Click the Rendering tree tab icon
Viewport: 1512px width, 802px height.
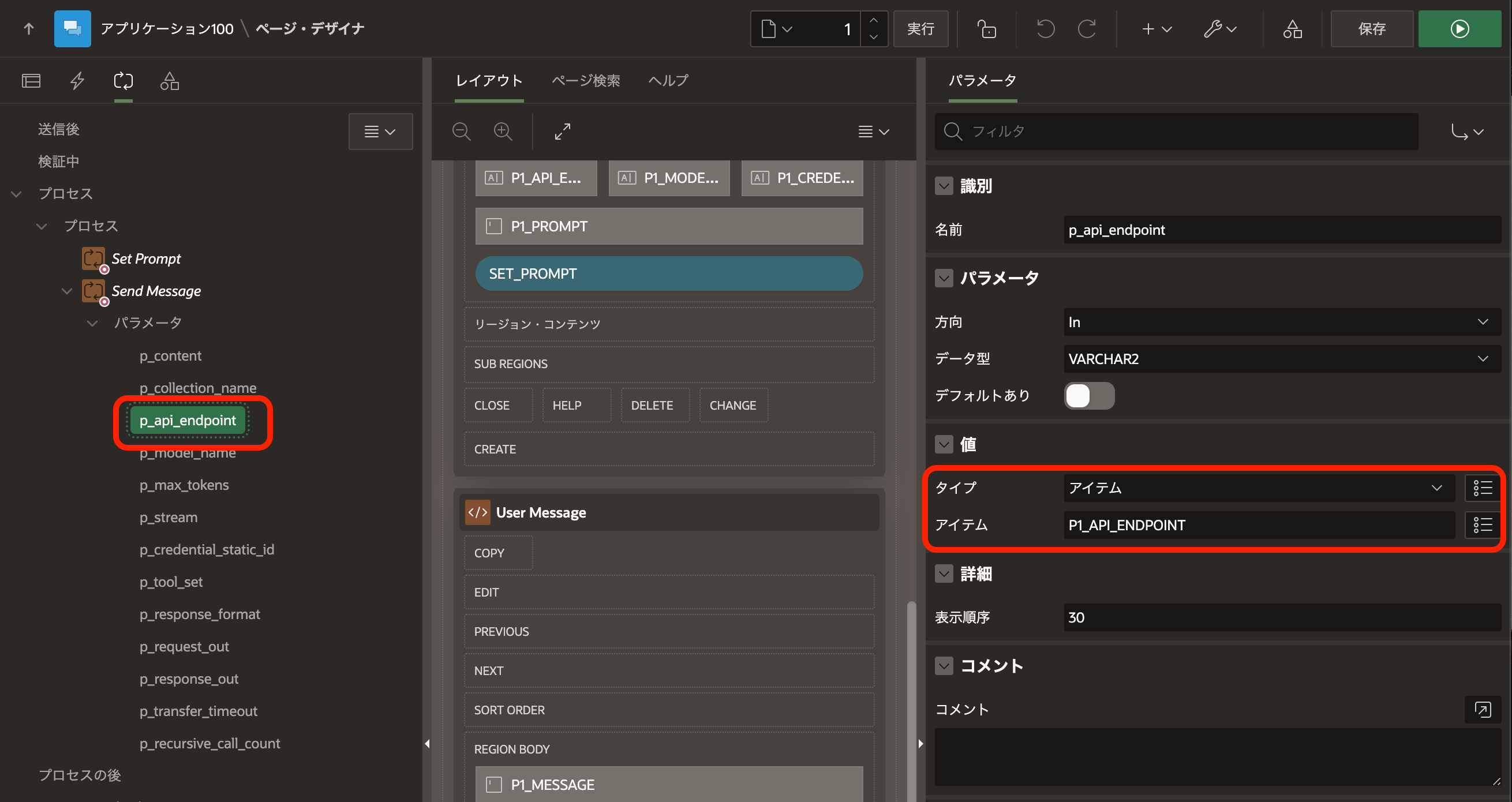(31, 80)
